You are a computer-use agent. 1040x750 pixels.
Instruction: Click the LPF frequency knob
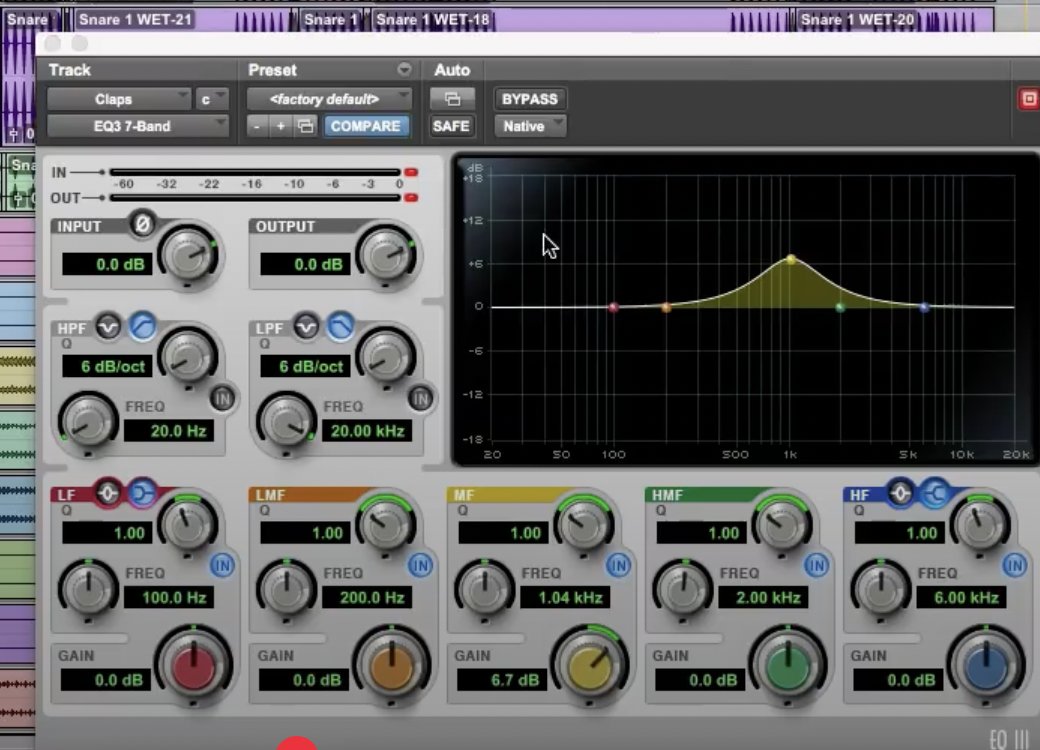(x=286, y=422)
